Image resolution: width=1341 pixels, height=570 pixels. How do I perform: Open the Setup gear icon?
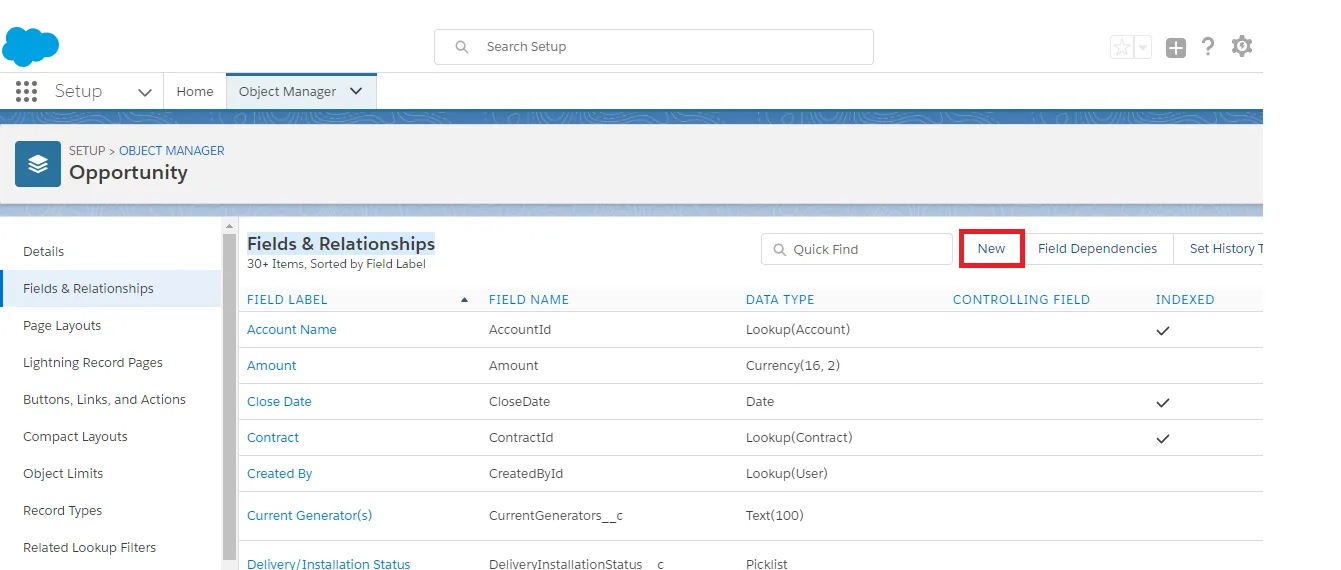(x=1242, y=46)
